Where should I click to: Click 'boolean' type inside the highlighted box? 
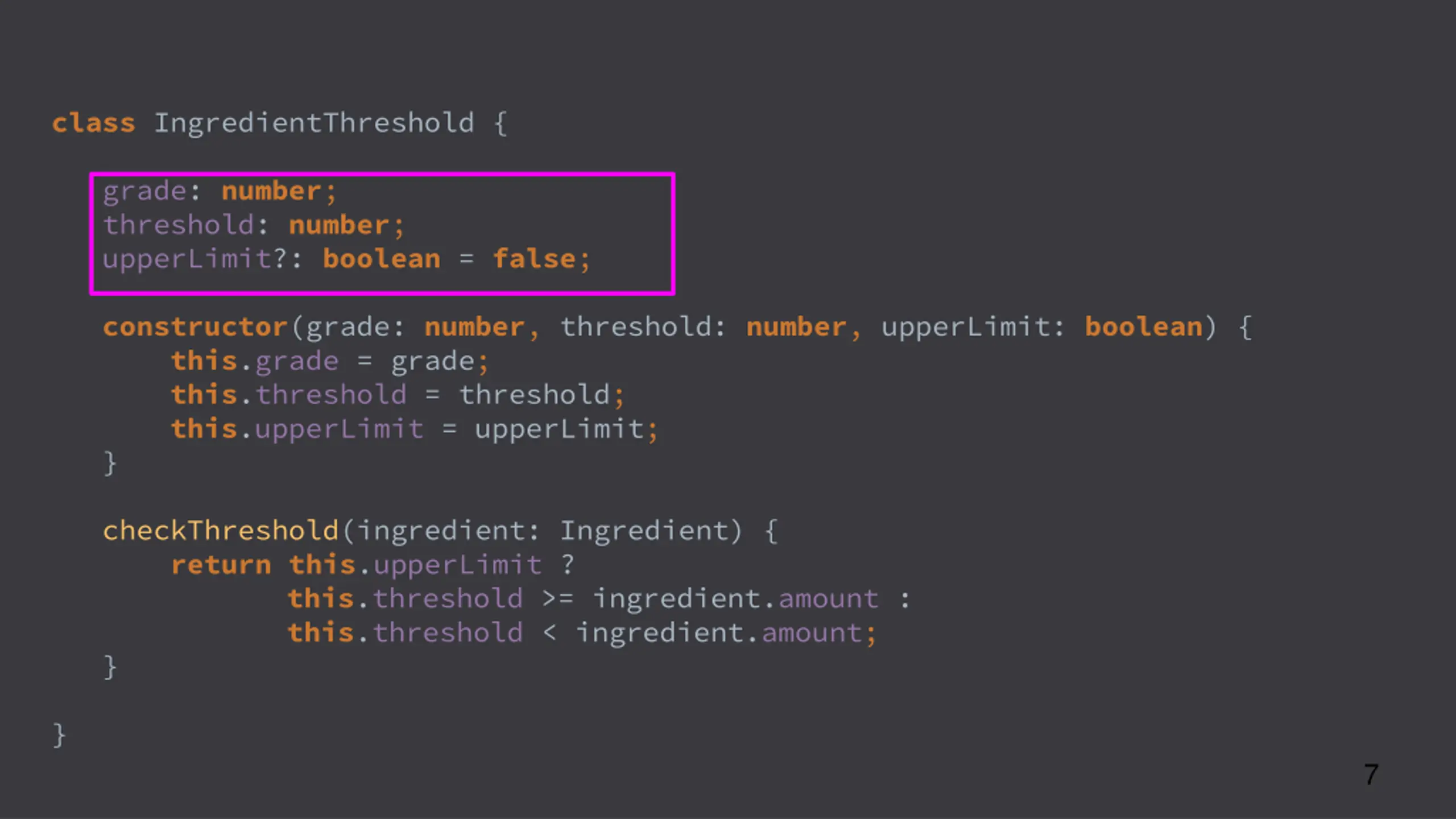point(382,259)
